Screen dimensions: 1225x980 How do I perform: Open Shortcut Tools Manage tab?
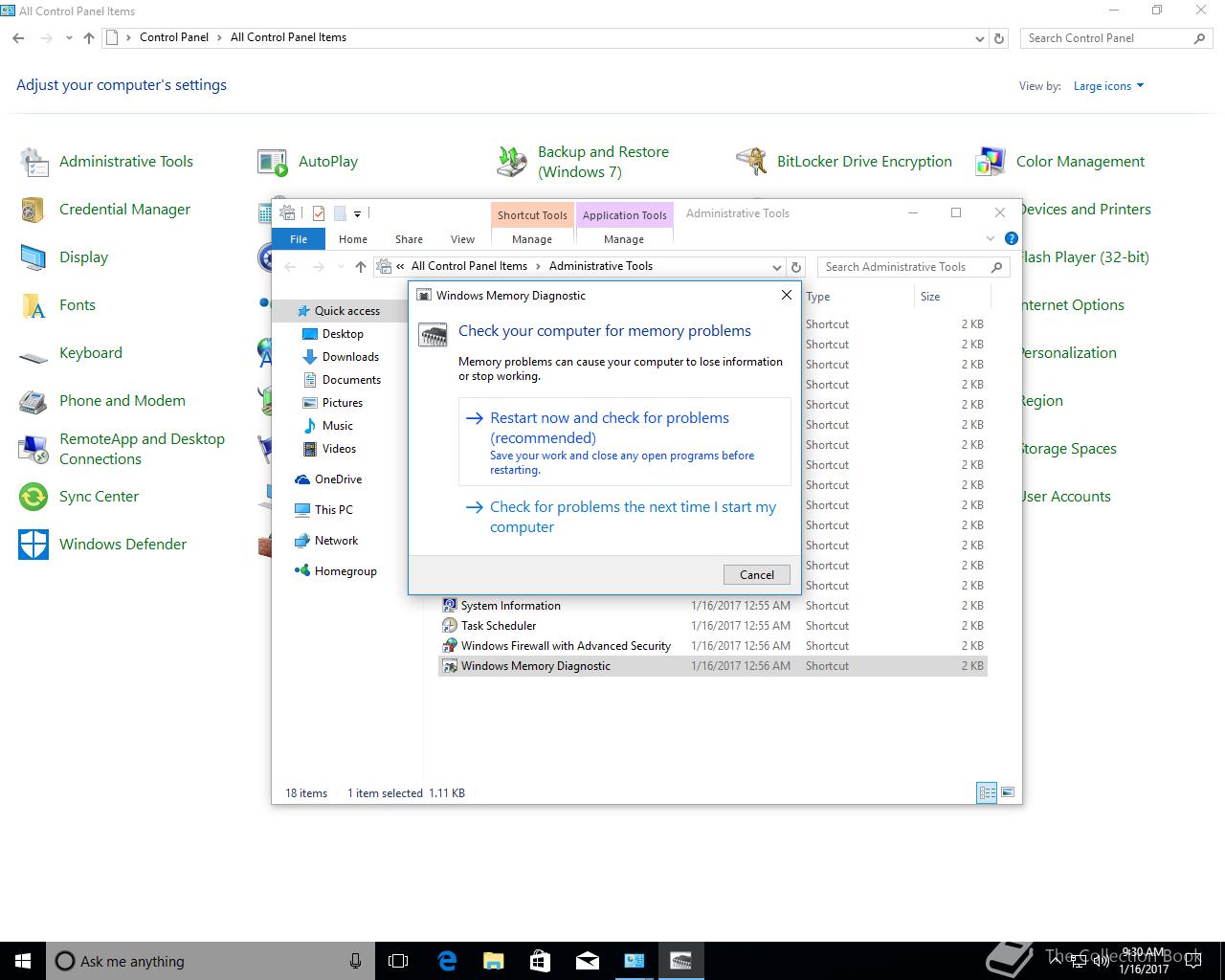[x=532, y=239]
